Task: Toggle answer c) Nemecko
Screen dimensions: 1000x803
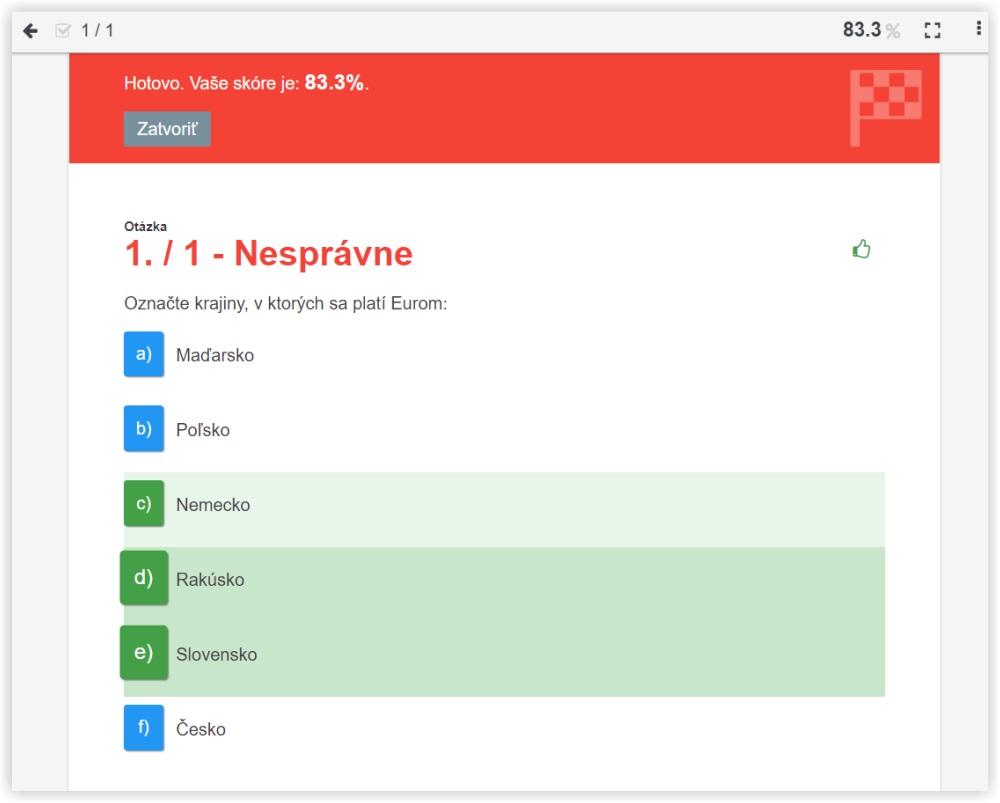Action: (143, 504)
